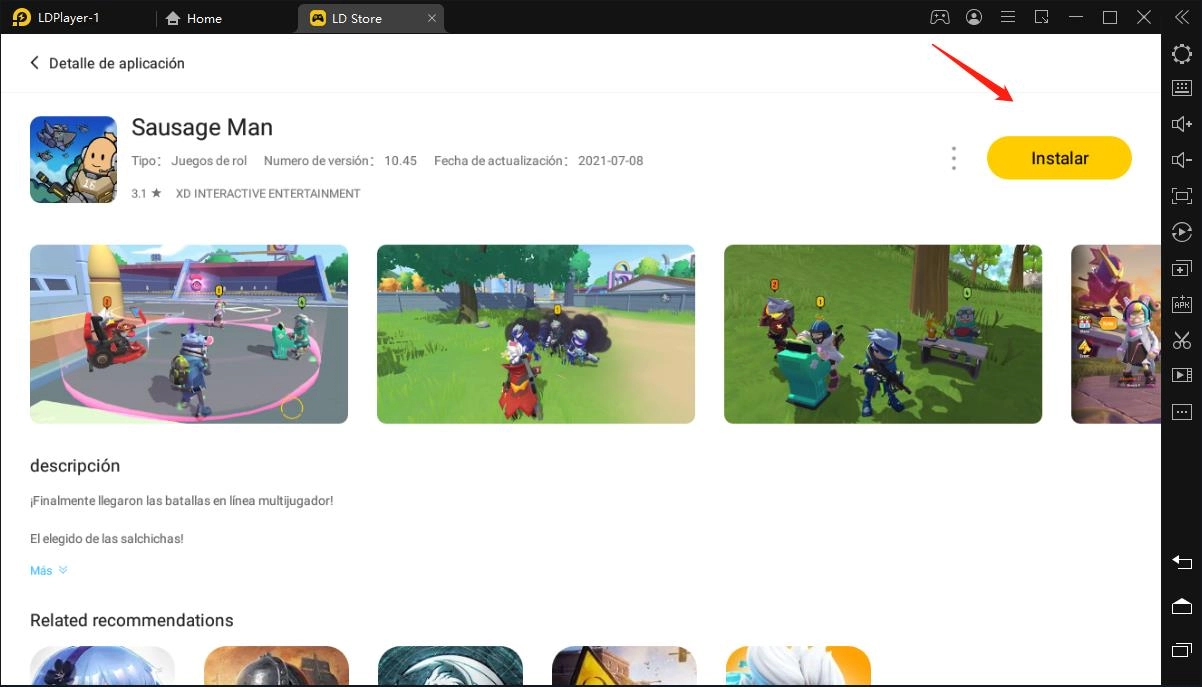Open third related app with dark teal icon
The width and height of the screenshot is (1202, 687).
tap(450, 666)
